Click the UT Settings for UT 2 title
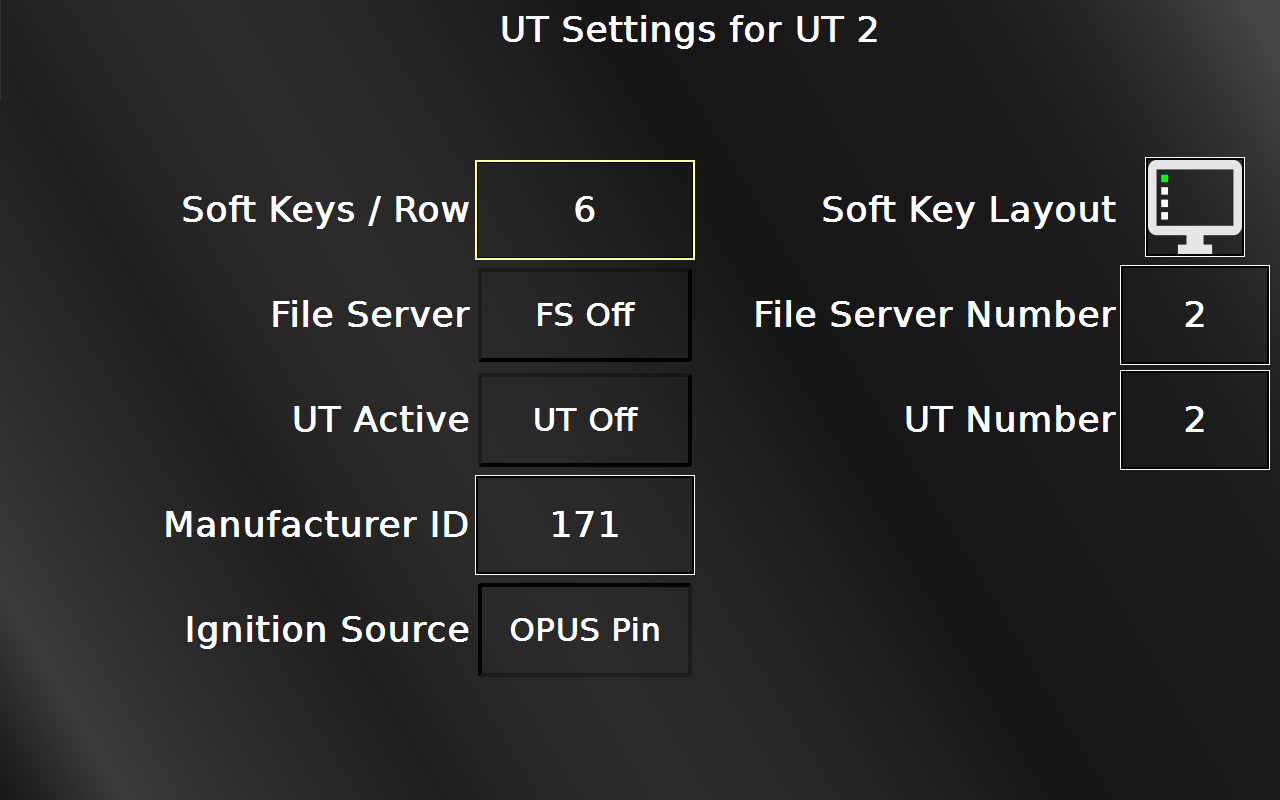The image size is (1280, 800). coord(688,30)
